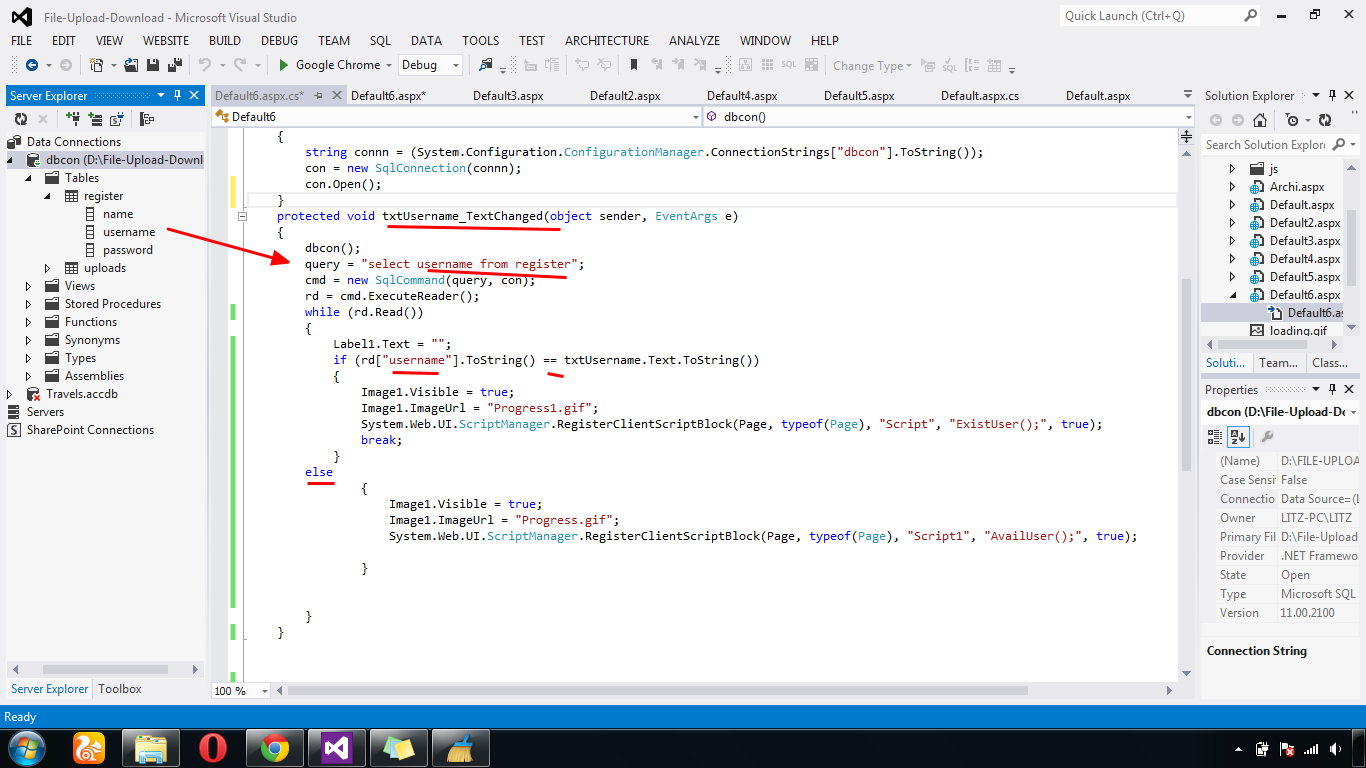Click the Undo icon in the toolbar
The image size is (1366, 768).
tap(205, 65)
